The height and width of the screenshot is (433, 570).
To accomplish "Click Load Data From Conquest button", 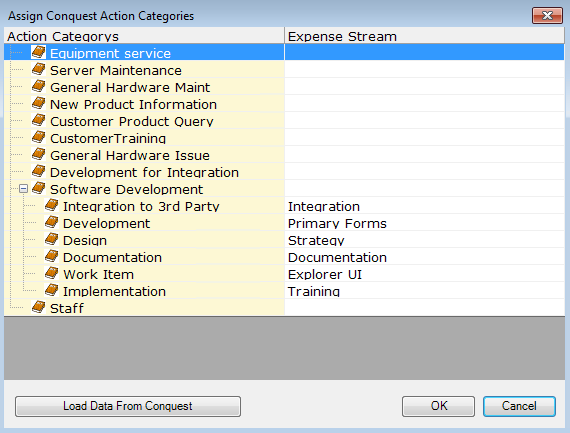I will coord(128,406).
